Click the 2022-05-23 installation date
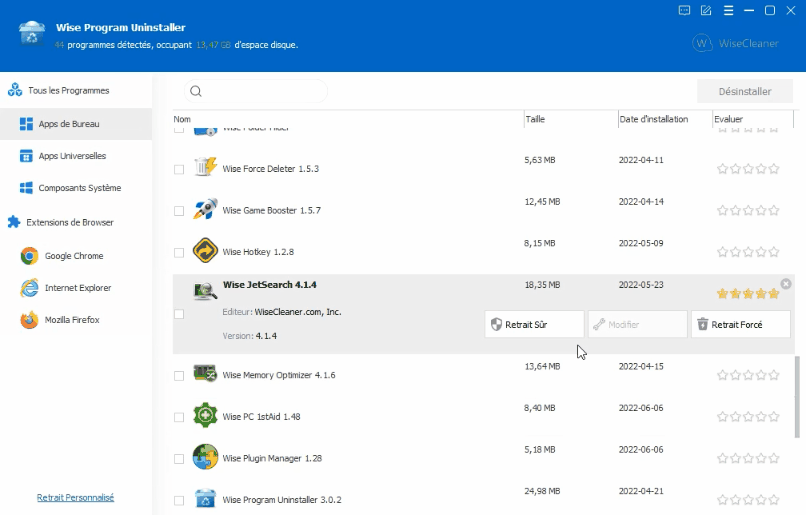 point(641,285)
